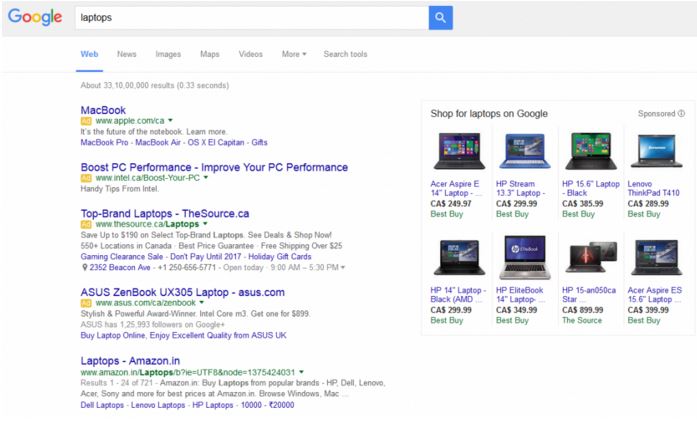Viewport: 697px width, 421px height.
Task: Open the MacBook ad result title
Action: coord(103,110)
